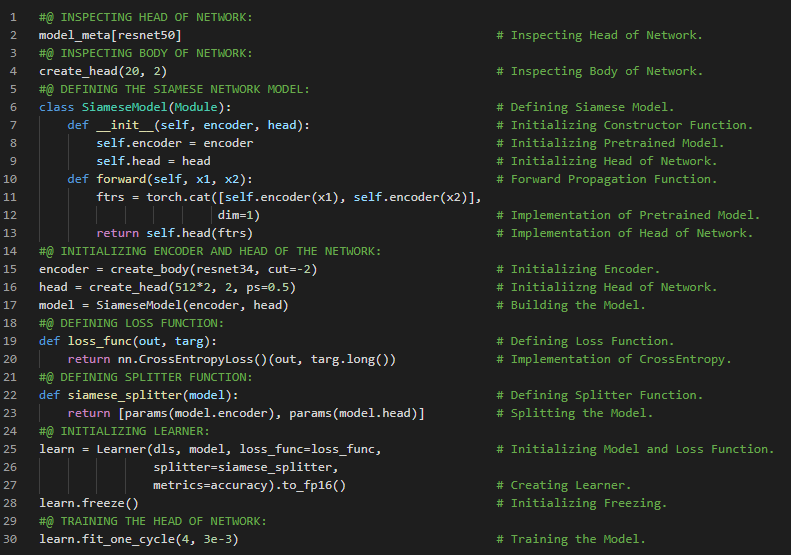Click line number 15 in the gutter
This screenshot has width=791, height=555.
click(14, 269)
